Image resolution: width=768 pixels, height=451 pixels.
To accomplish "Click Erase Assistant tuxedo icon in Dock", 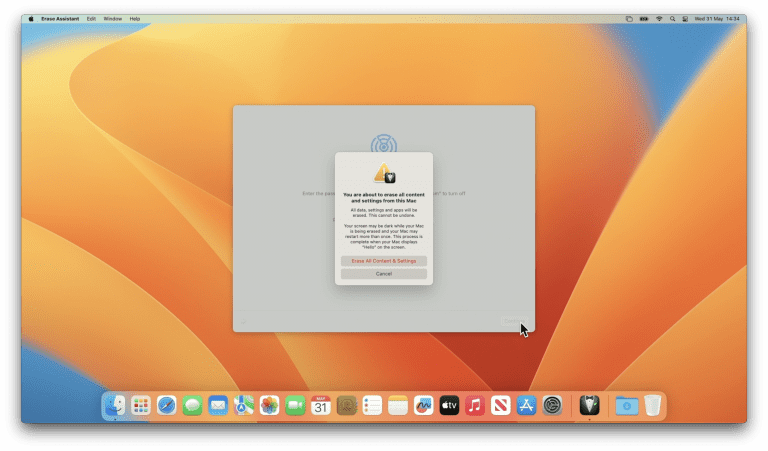I will pos(589,405).
